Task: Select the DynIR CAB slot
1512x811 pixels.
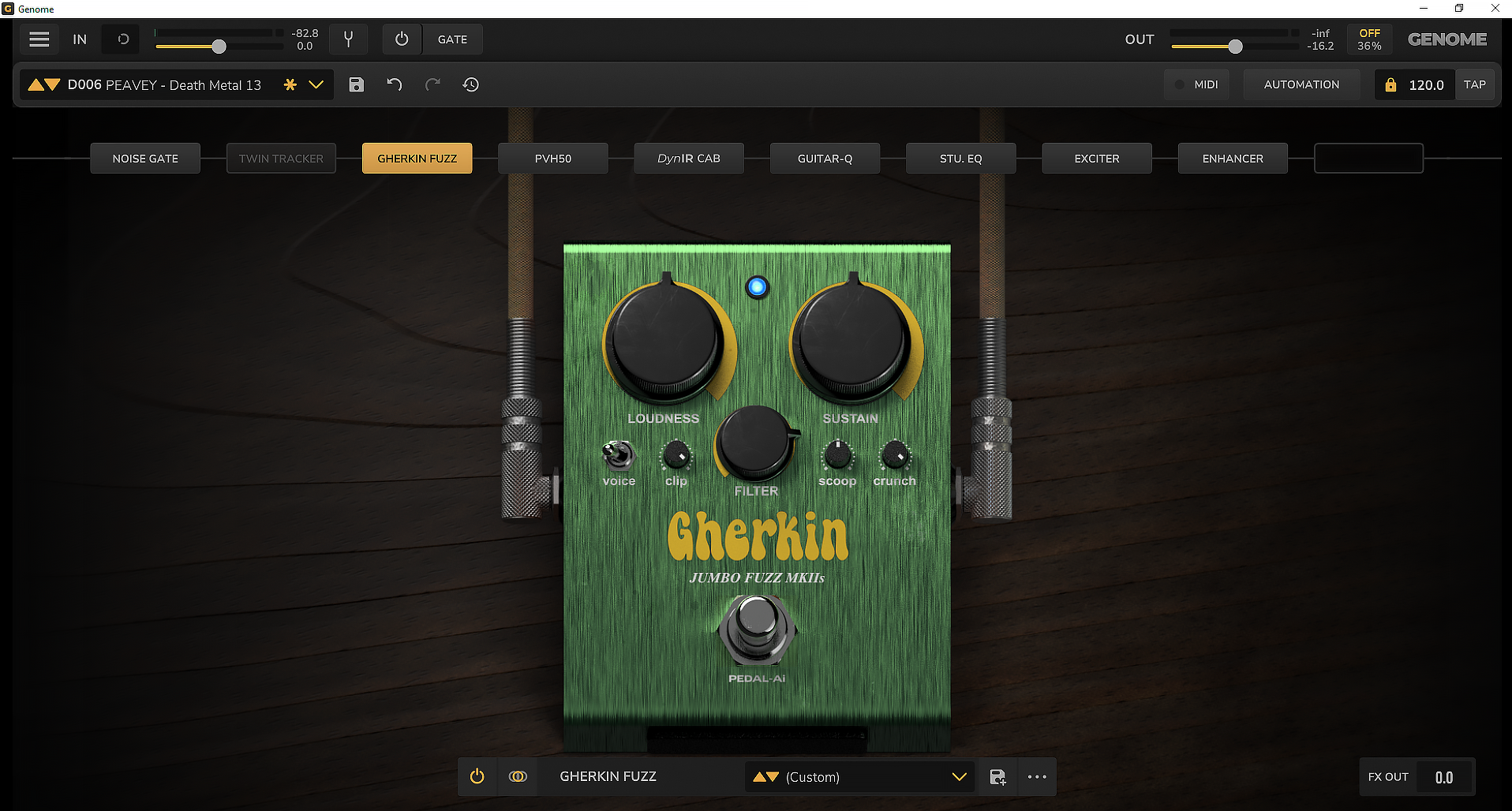Action: (689, 159)
